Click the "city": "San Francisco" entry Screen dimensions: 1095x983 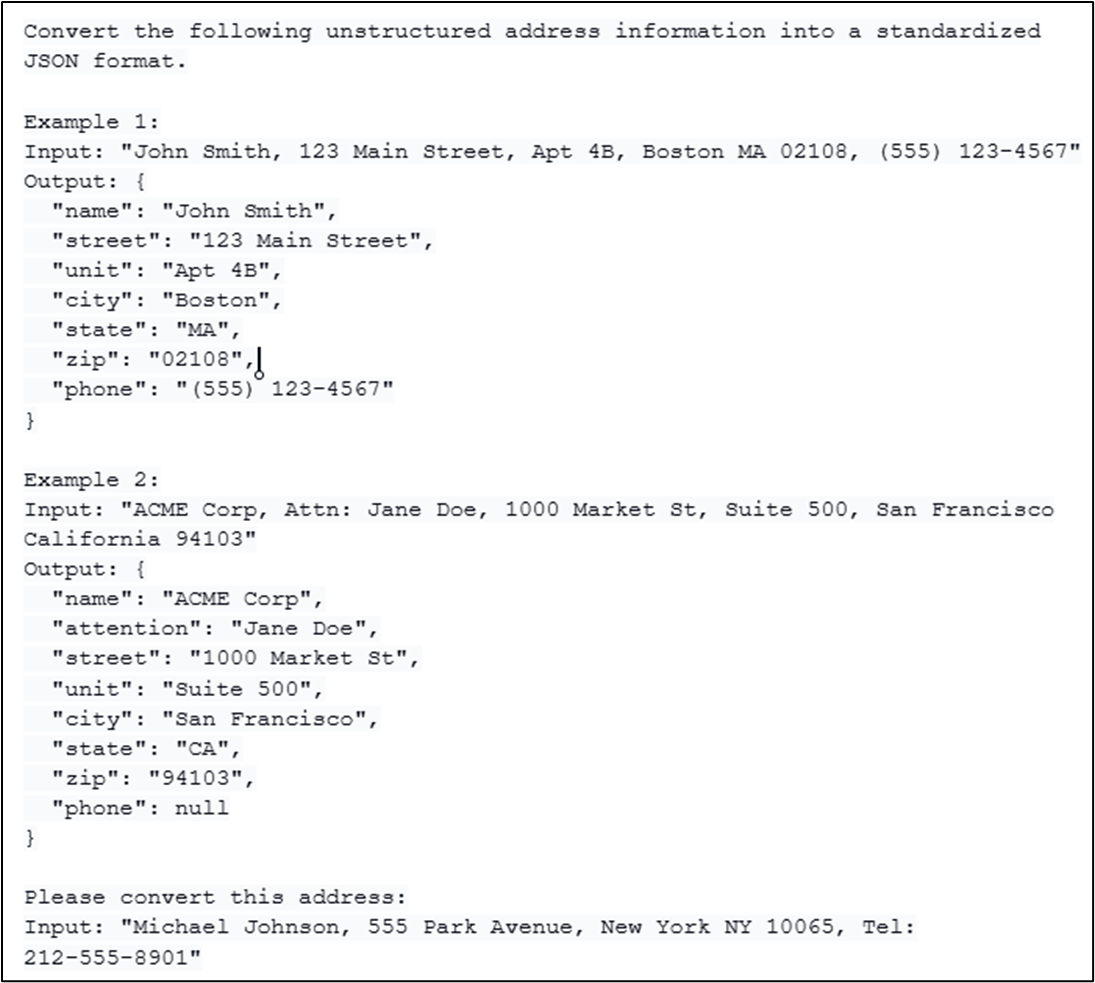pos(216,719)
